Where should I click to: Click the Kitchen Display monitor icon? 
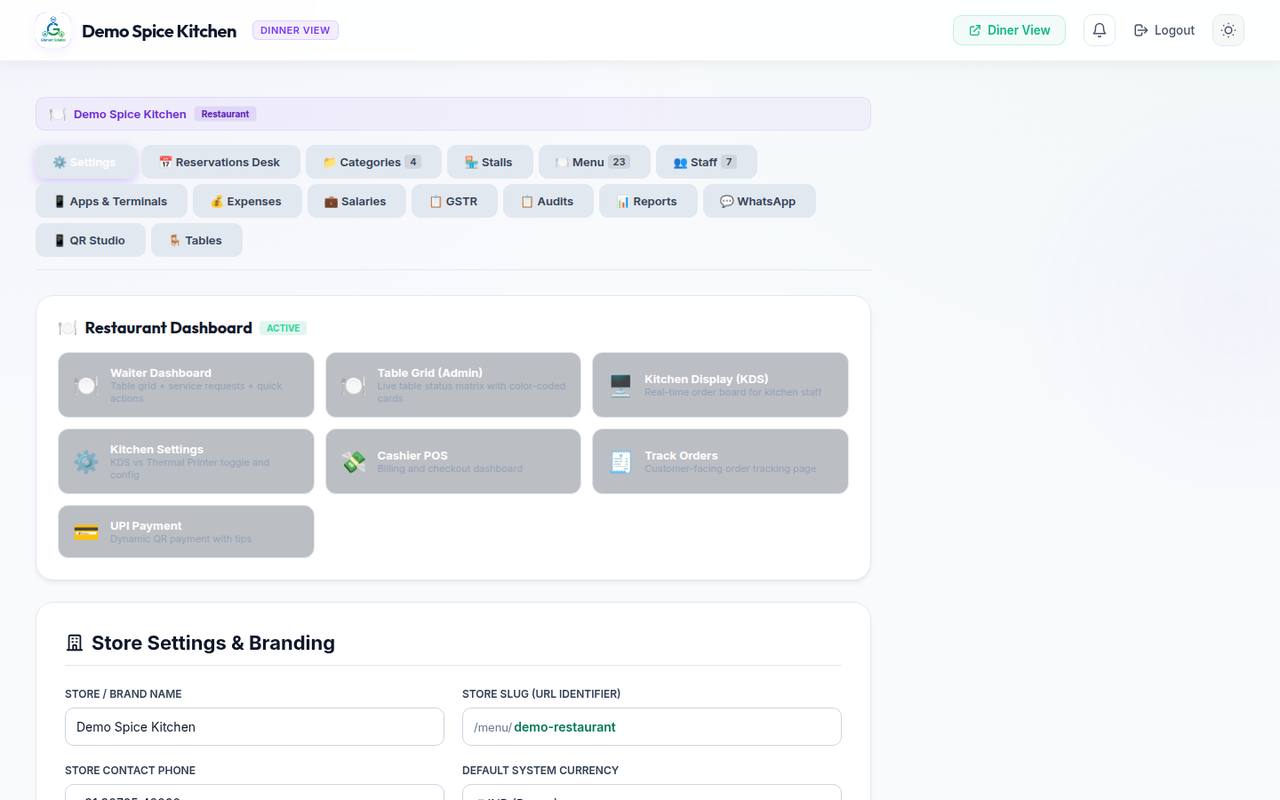click(620, 385)
